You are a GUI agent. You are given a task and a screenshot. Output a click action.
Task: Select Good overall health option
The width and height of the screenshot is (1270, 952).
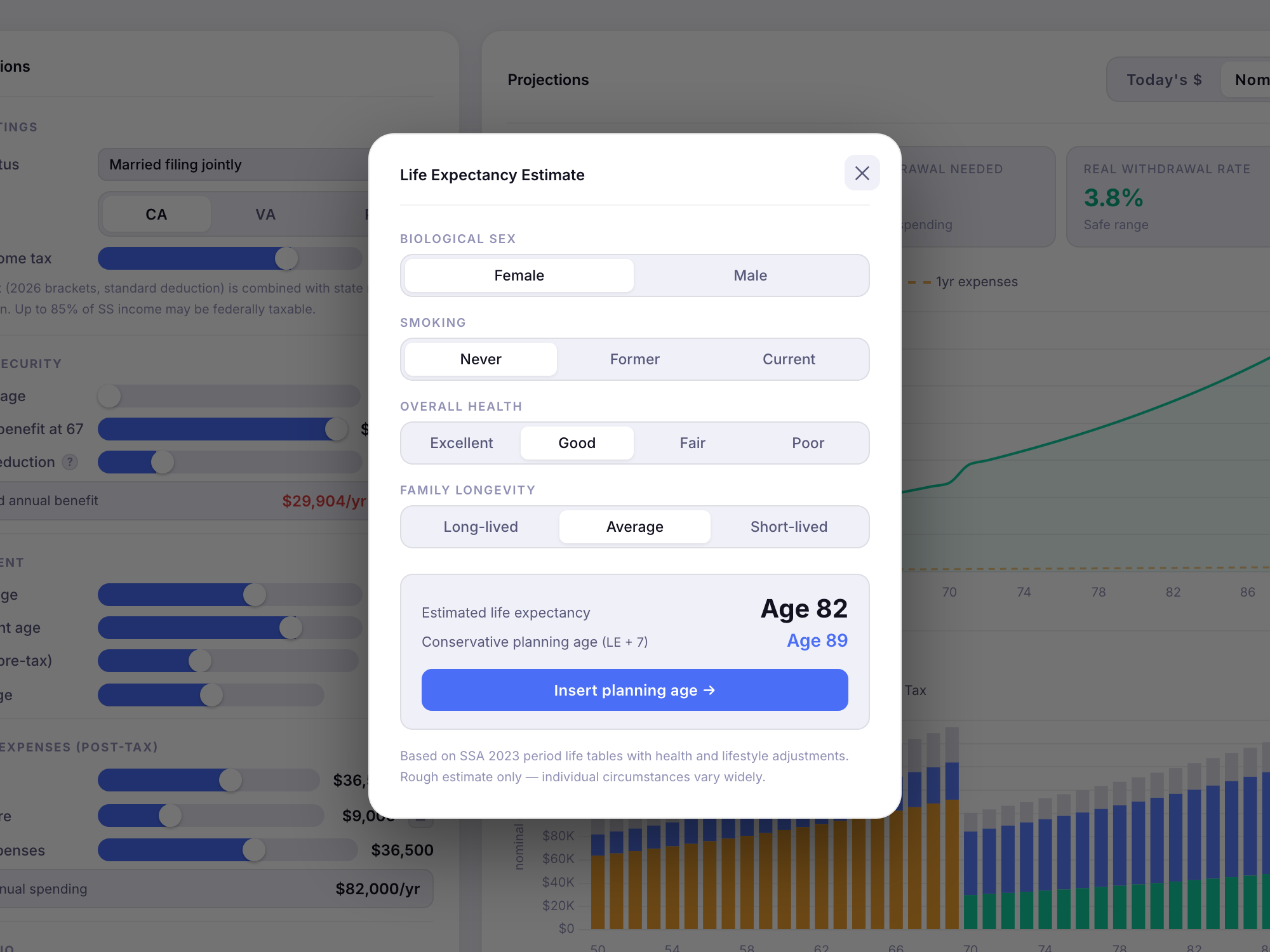tap(577, 443)
